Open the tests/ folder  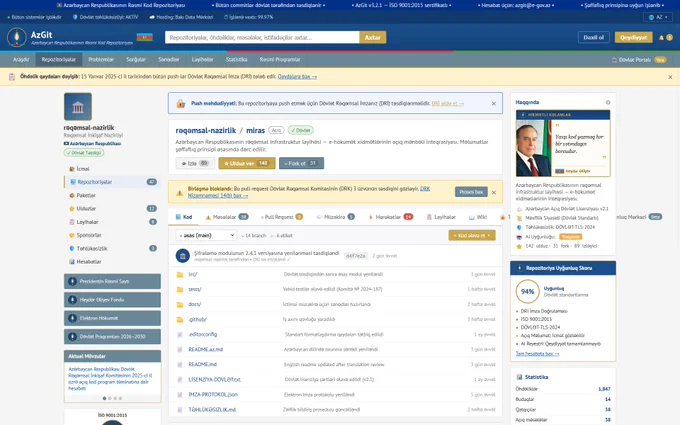195,289
